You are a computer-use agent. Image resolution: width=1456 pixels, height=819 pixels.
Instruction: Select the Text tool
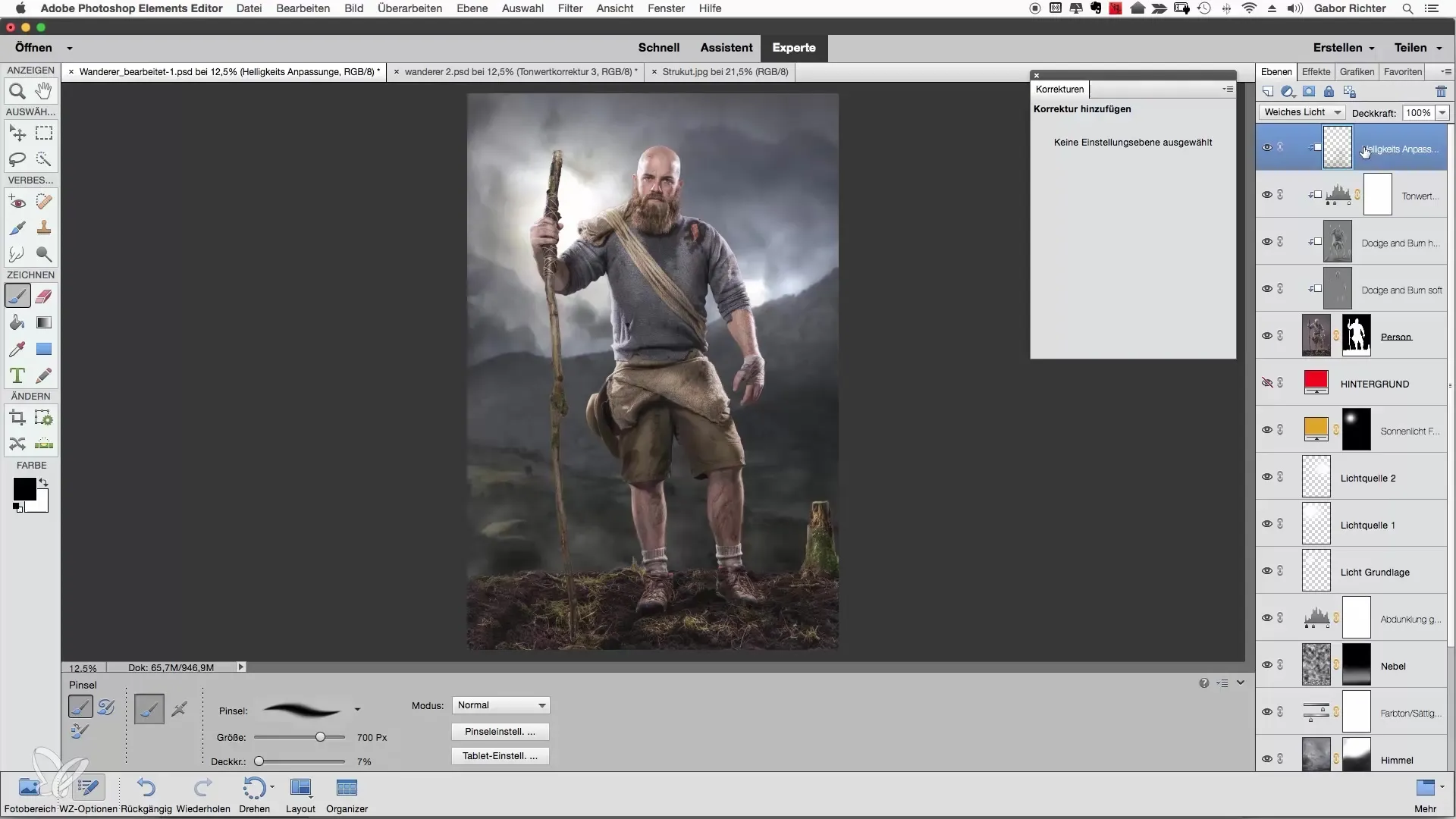17,375
